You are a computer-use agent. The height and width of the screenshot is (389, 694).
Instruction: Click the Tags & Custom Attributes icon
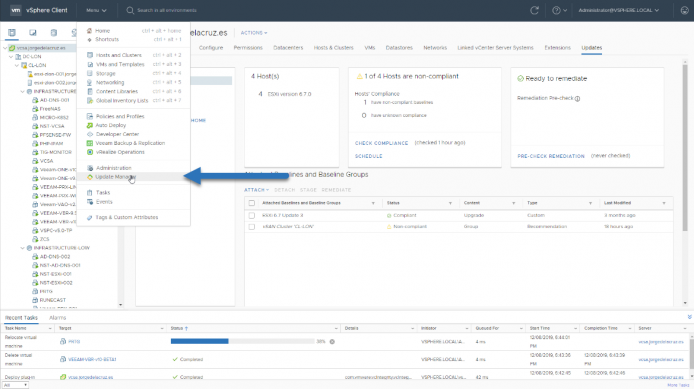coord(89,217)
